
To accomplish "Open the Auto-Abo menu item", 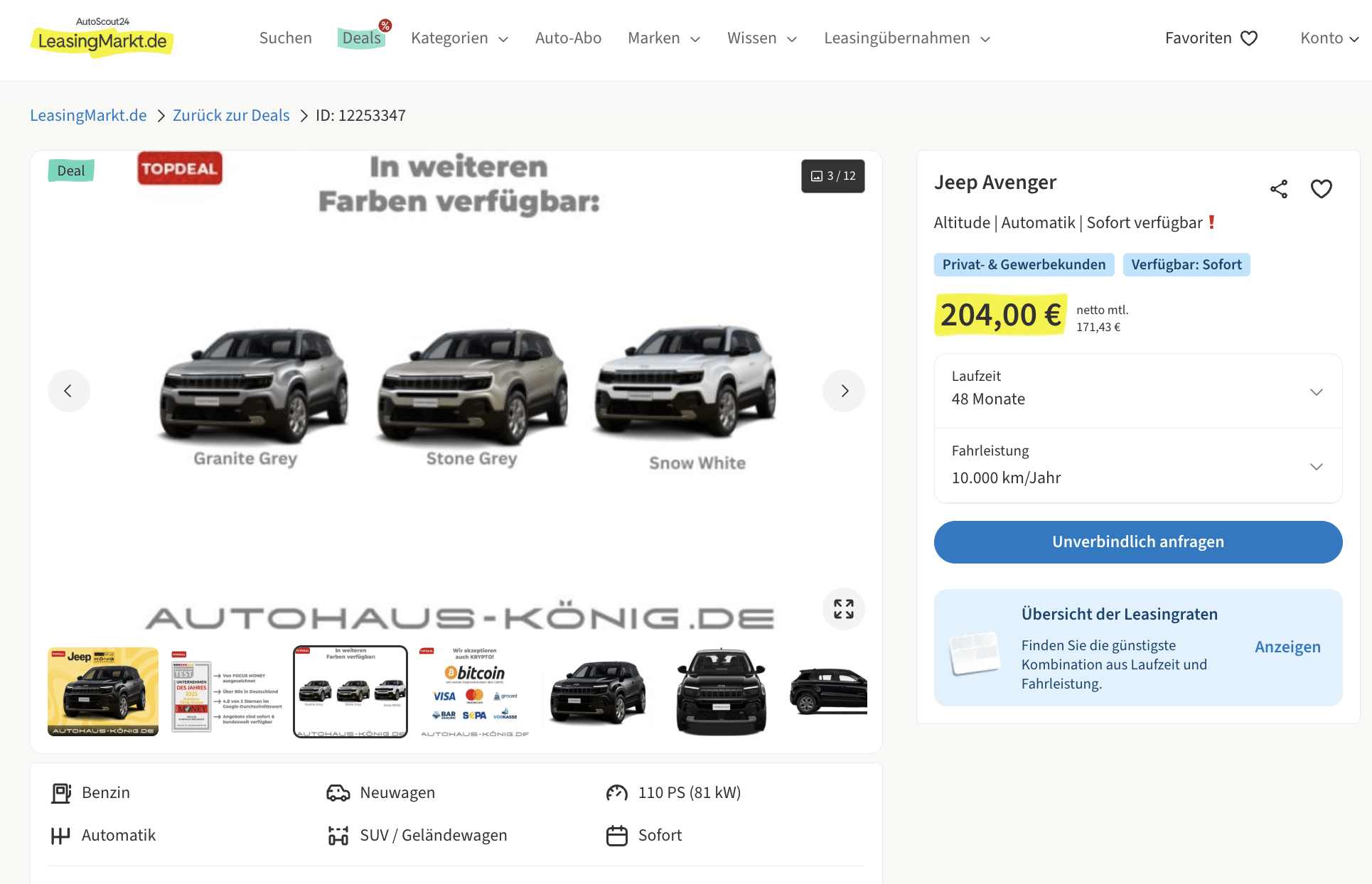I will coord(568,38).
